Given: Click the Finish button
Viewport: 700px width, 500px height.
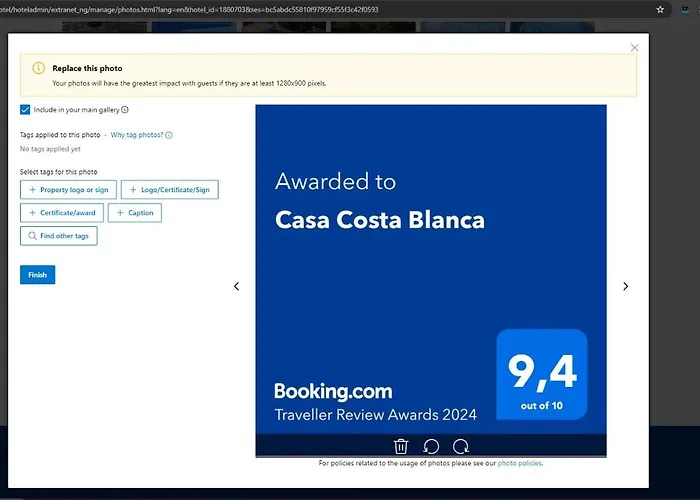Looking at the screenshot, I should coord(38,275).
